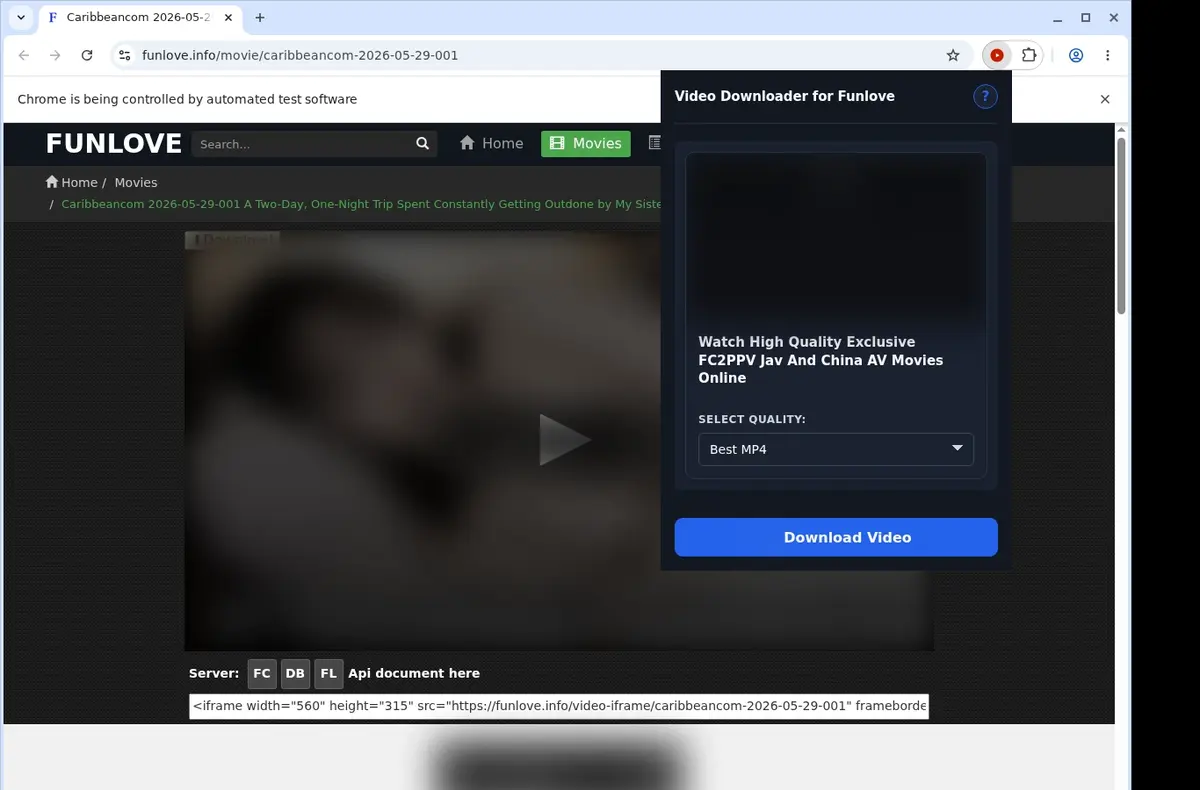
Task: Click the Download Video button
Action: point(836,537)
